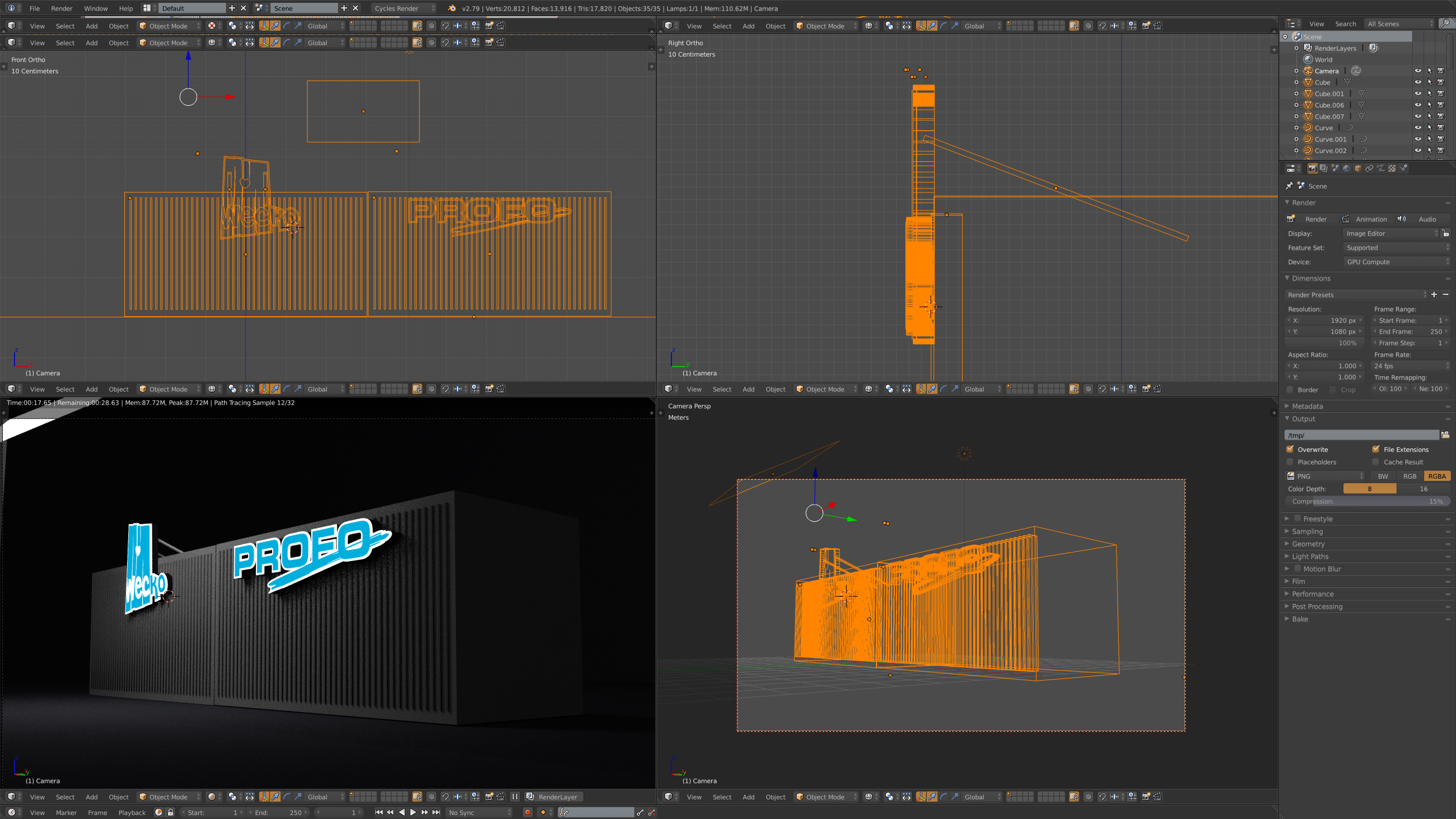
Task: Open the Texture properties checkerboard icon
Action: pos(1392,169)
